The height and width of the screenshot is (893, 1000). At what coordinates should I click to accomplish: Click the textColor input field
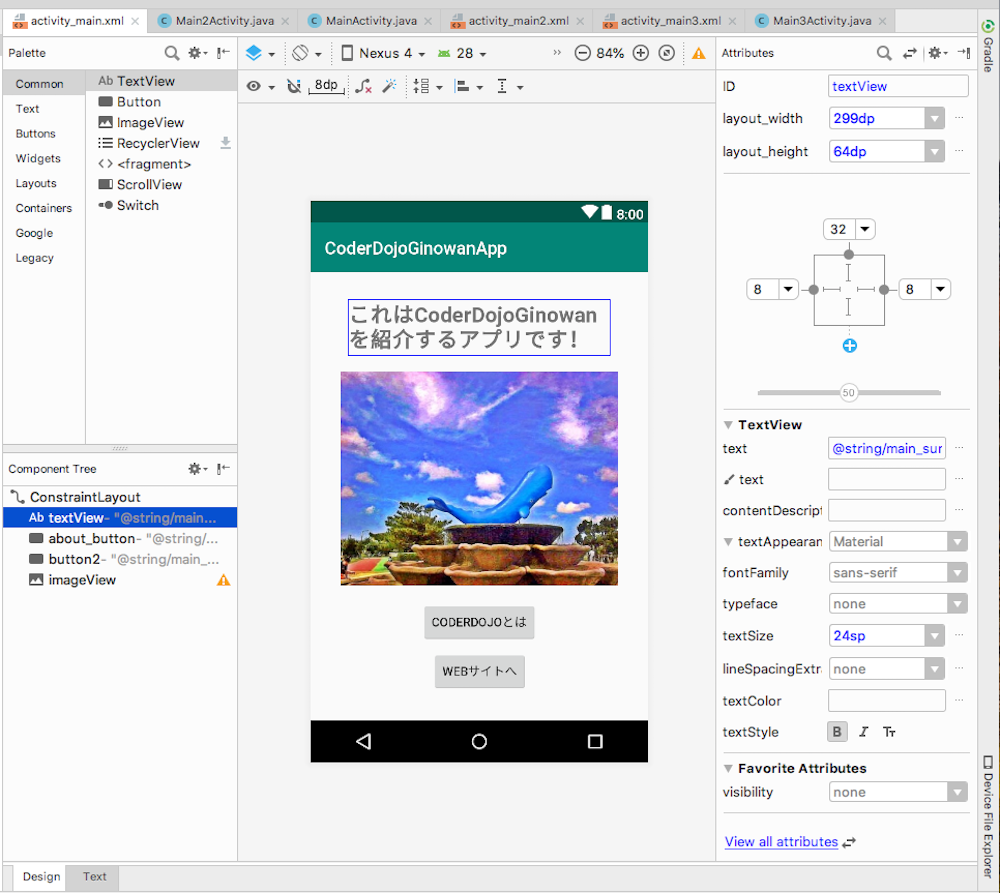click(x=886, y=700)
